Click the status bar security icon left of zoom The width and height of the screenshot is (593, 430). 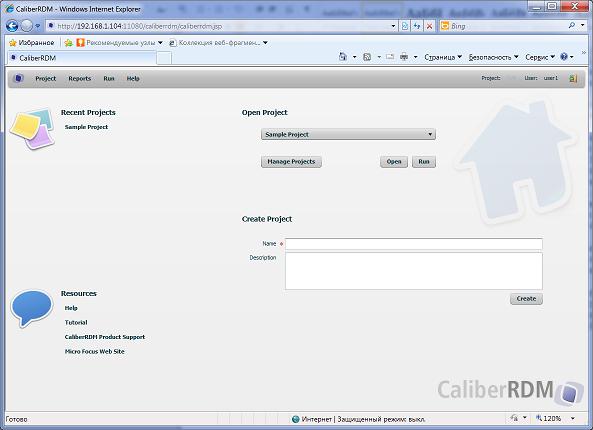click(x=514, y=418)
